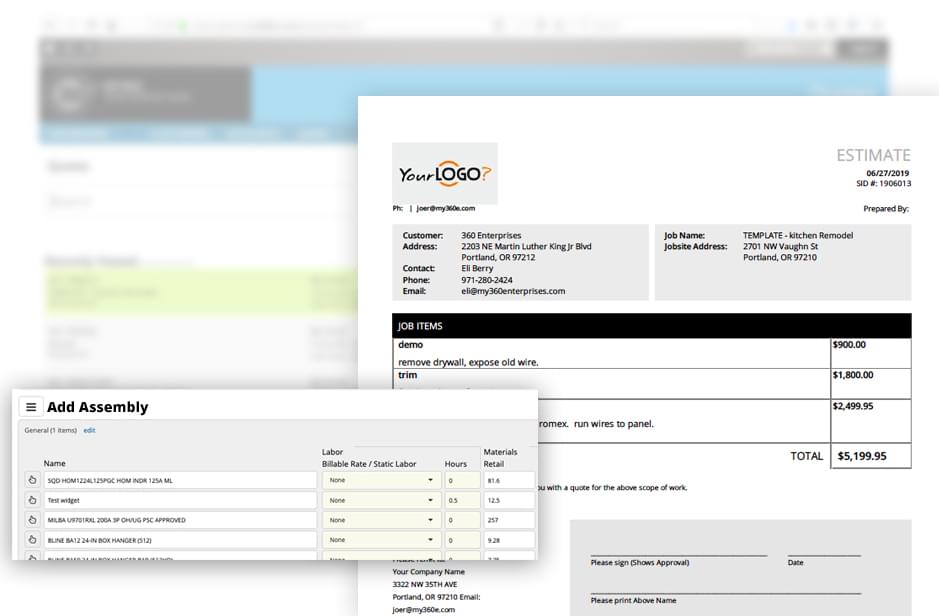The image size is (939, 616).
Task: Open the hamburger menu beside Add Assembly
Action: pos(31,407)
